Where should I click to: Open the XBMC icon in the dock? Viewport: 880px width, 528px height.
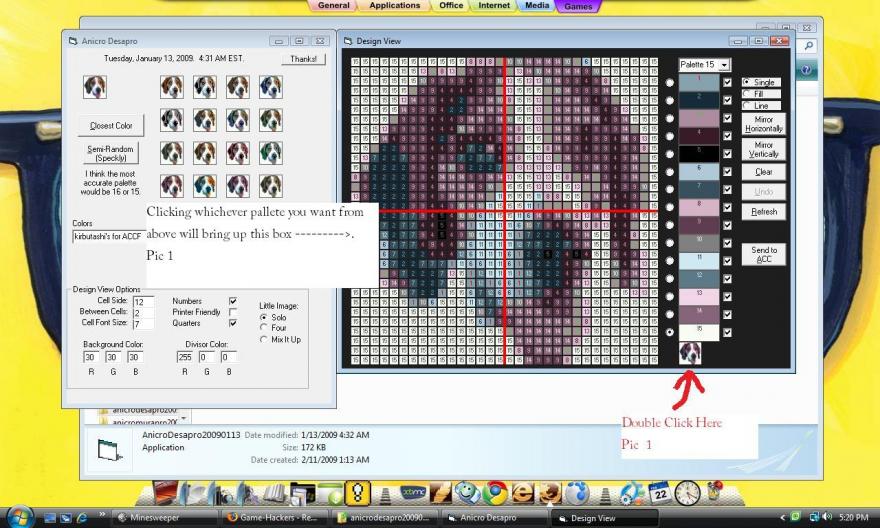click(x=414, y=493)
